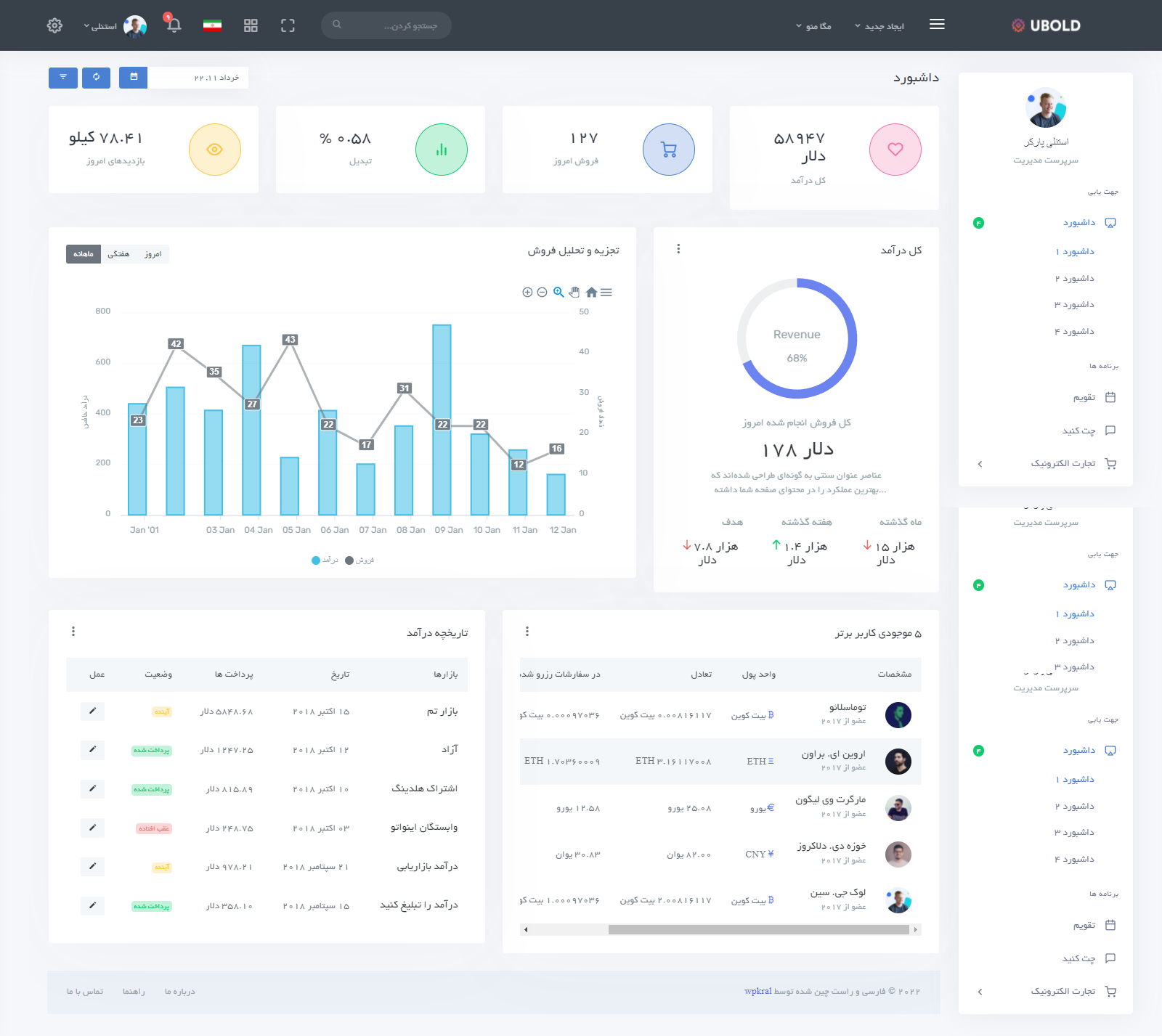This screenshot has width=1162, height=1036.
Task: Toggle the فروش series in chart legend
Action: (x=360, y=560)
